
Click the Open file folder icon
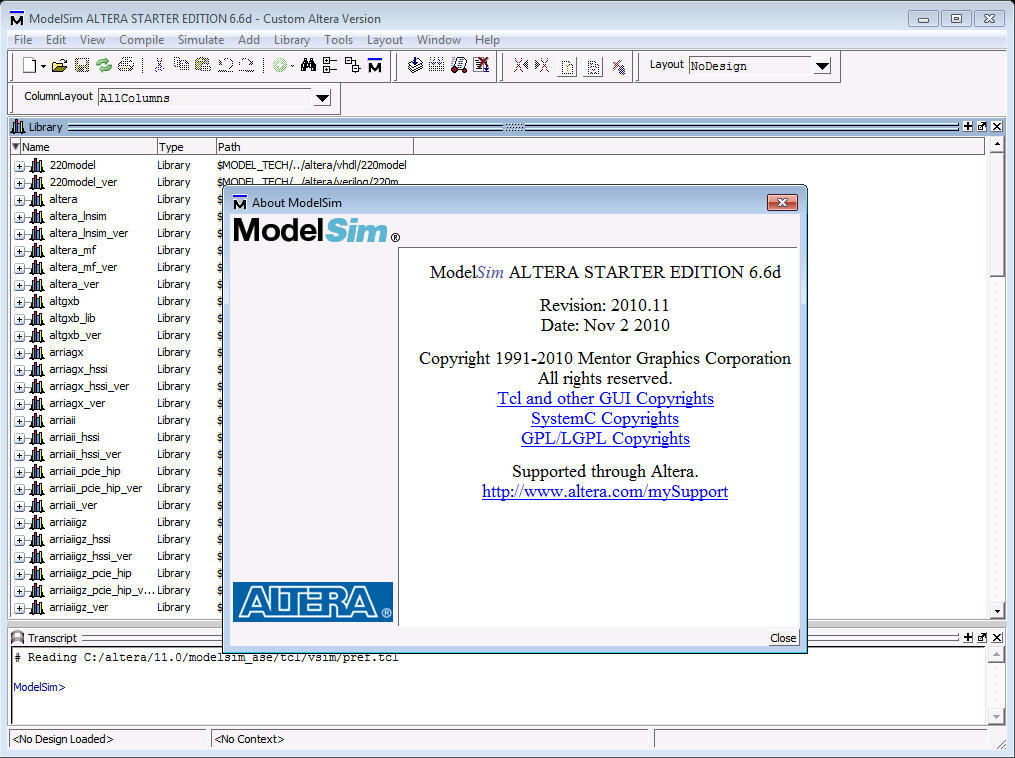point(60,66)
